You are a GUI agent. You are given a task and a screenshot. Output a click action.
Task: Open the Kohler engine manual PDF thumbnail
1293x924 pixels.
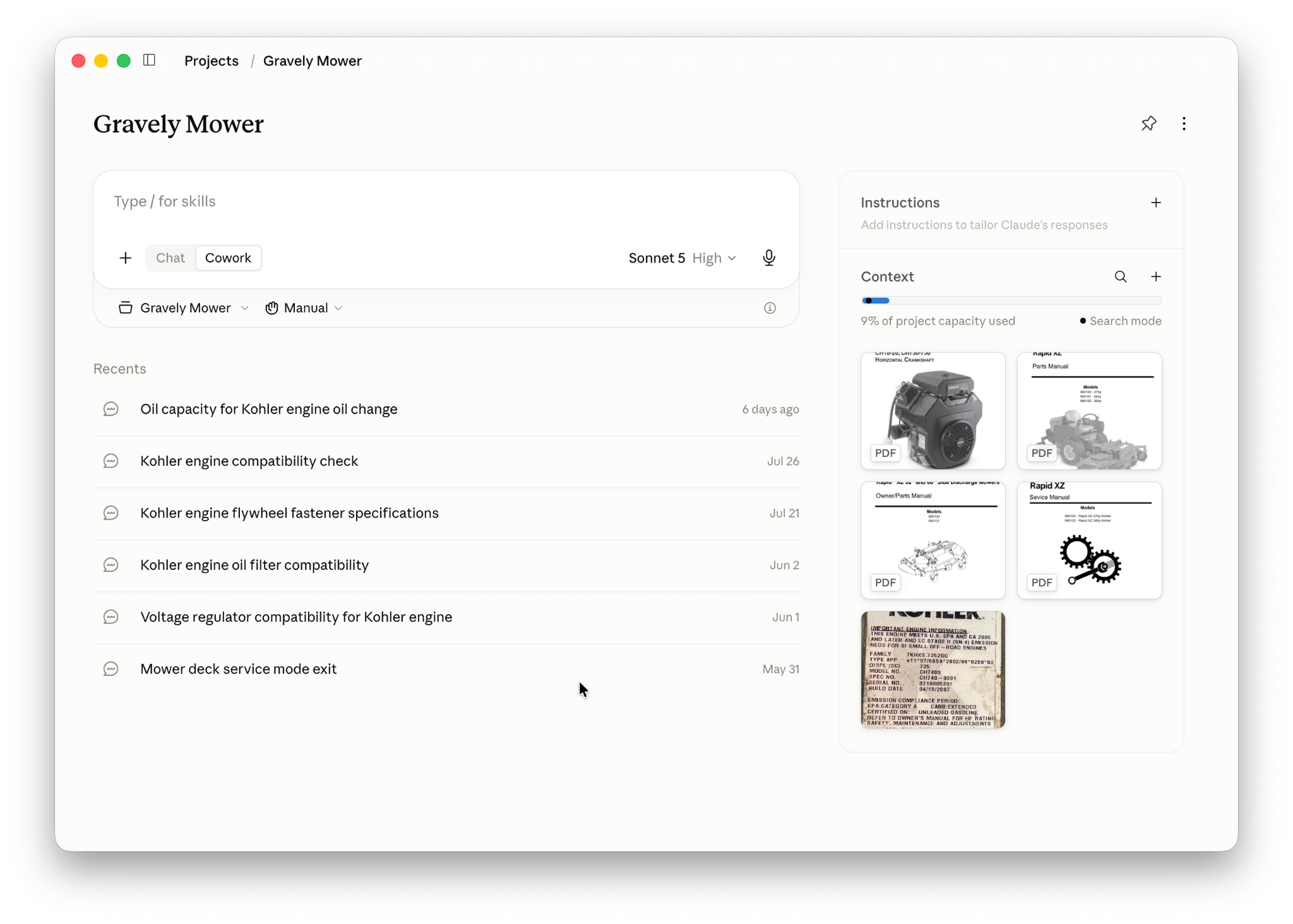(x=933, y=411)
